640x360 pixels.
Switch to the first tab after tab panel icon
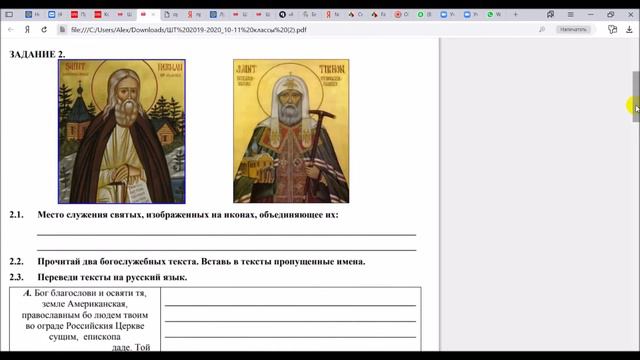[32, 14]
